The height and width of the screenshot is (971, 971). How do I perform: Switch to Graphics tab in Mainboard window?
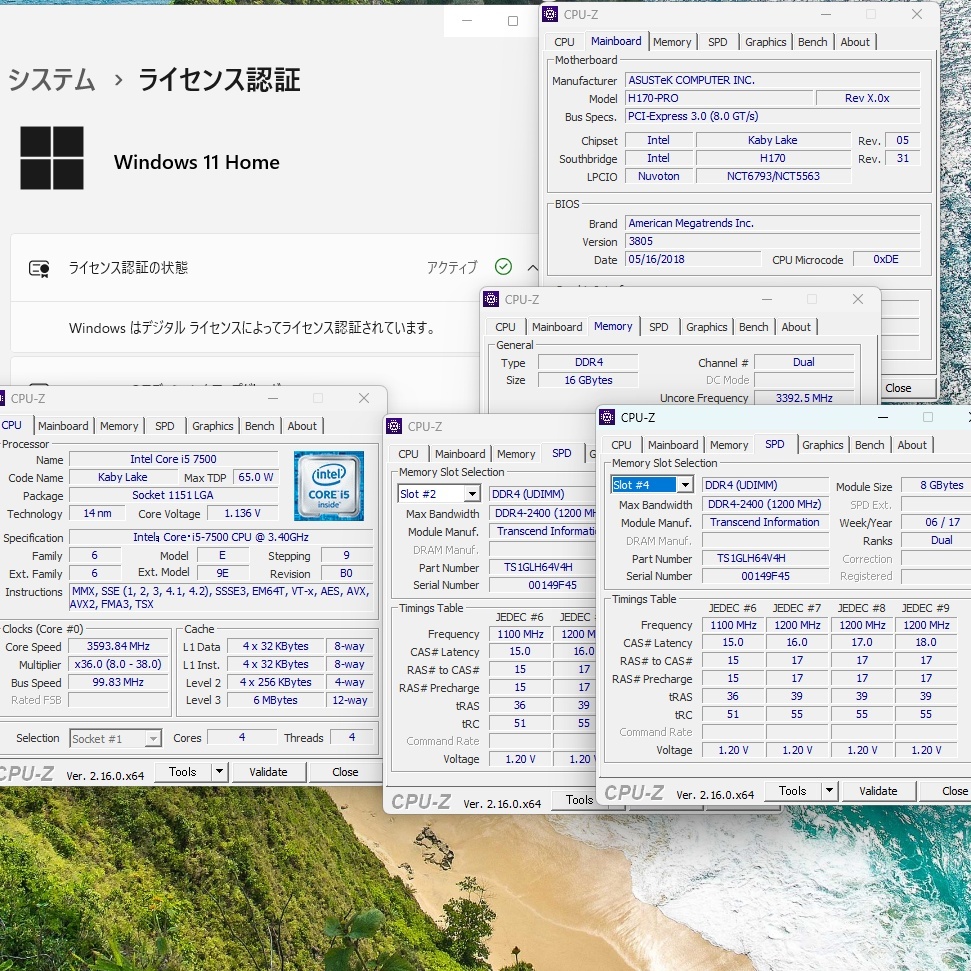coord(765,42)
